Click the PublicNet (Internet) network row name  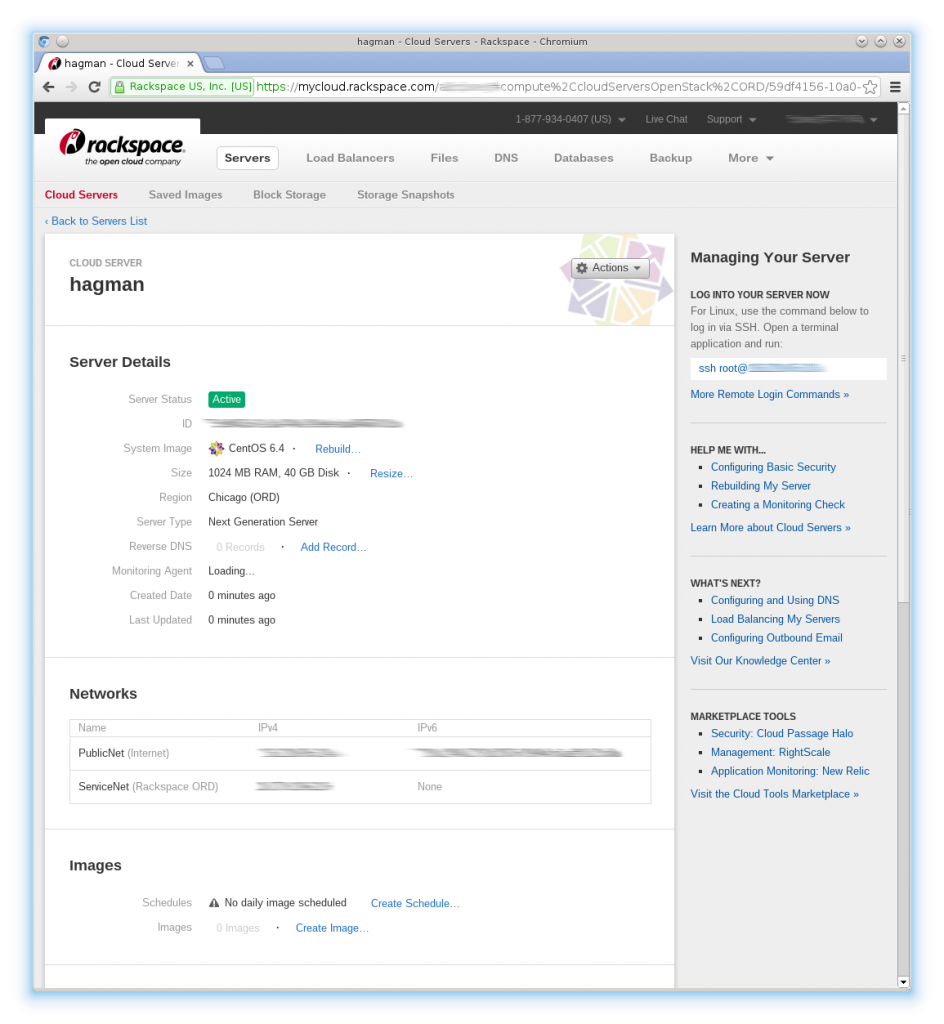tap(123, 754)
